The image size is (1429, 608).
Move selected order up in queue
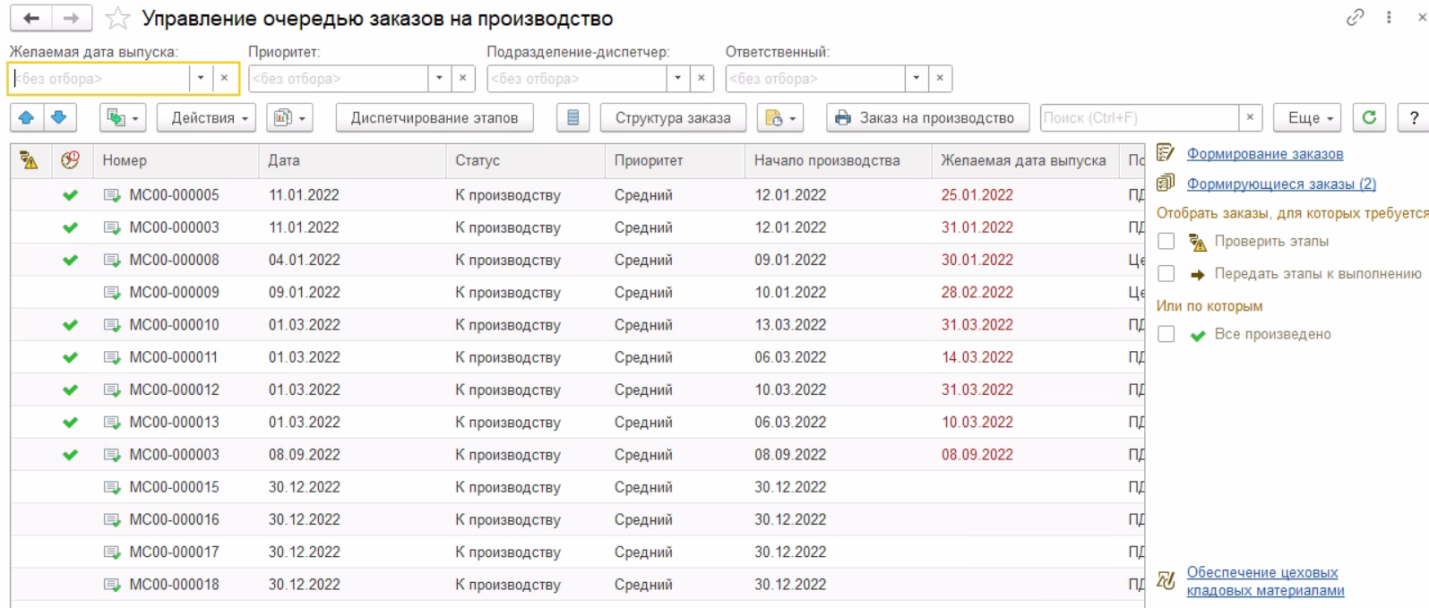[x=27, y=118]
